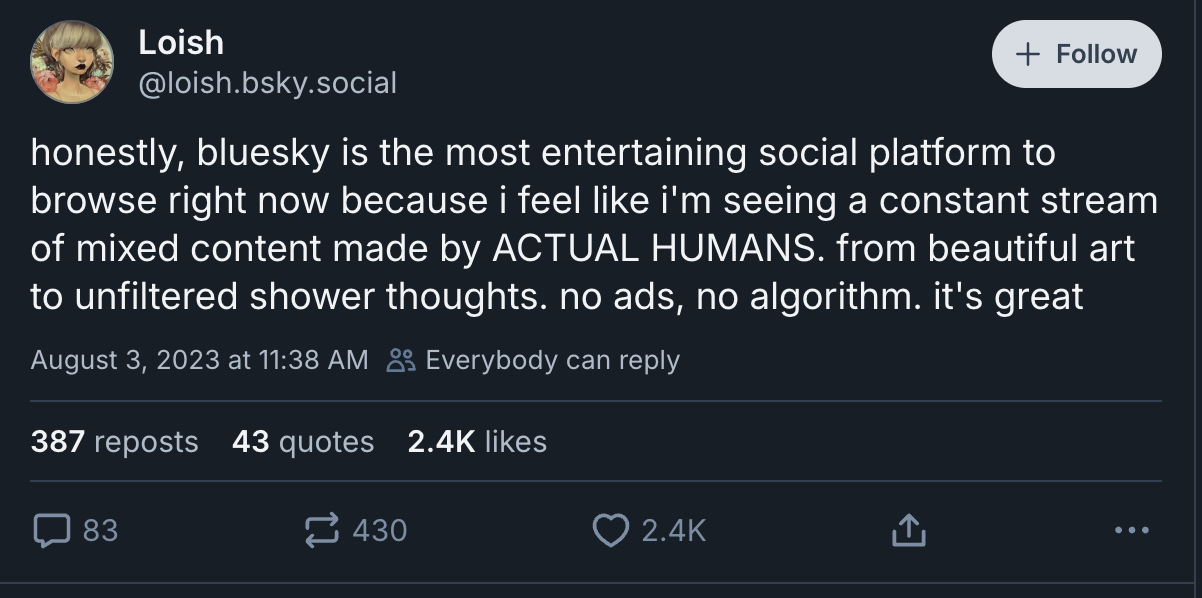Like the post with the heart icon
1202x598 pixels.
[609, 531]
